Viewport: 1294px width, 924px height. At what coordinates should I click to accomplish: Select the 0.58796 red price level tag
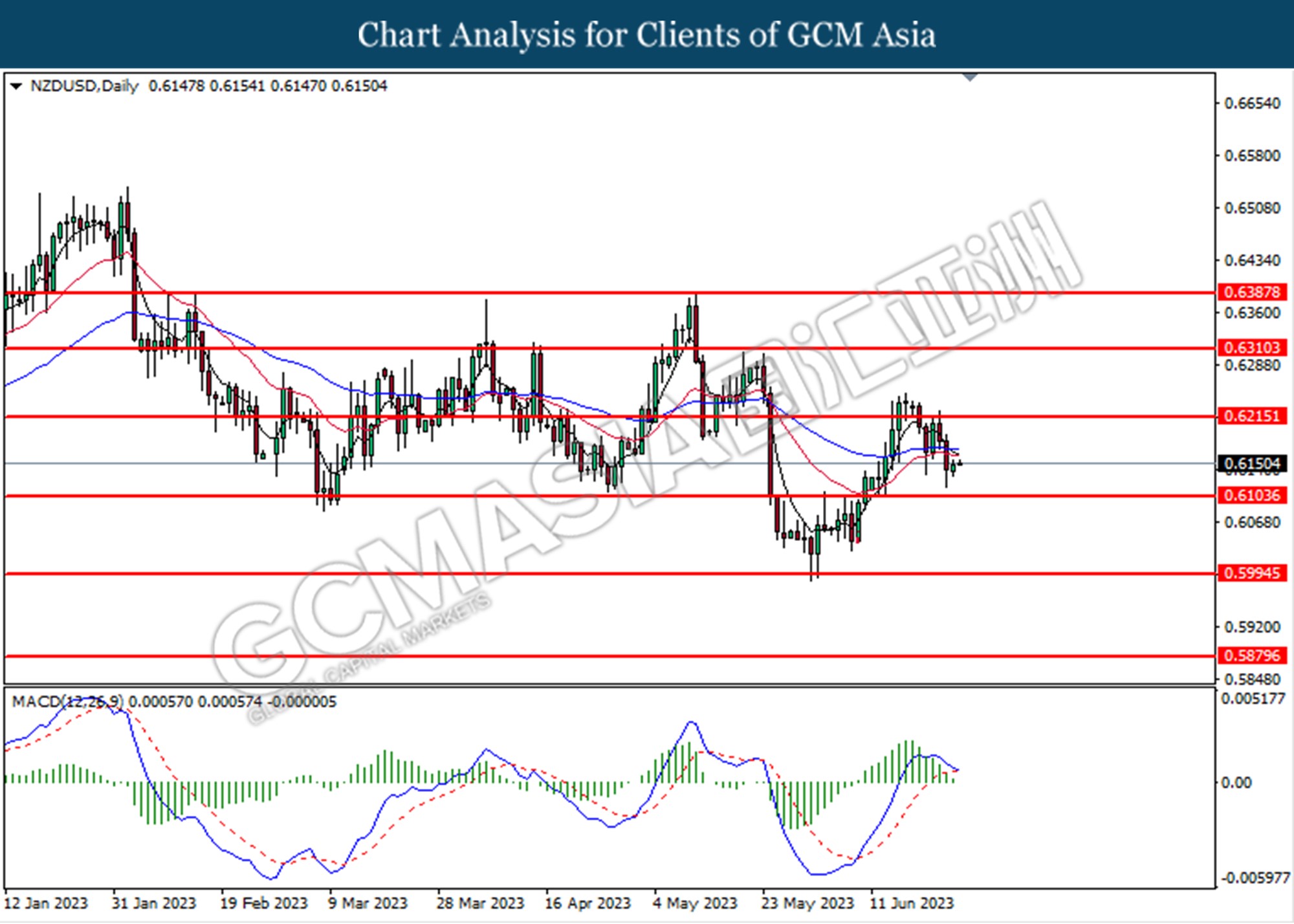(1252, 655)
